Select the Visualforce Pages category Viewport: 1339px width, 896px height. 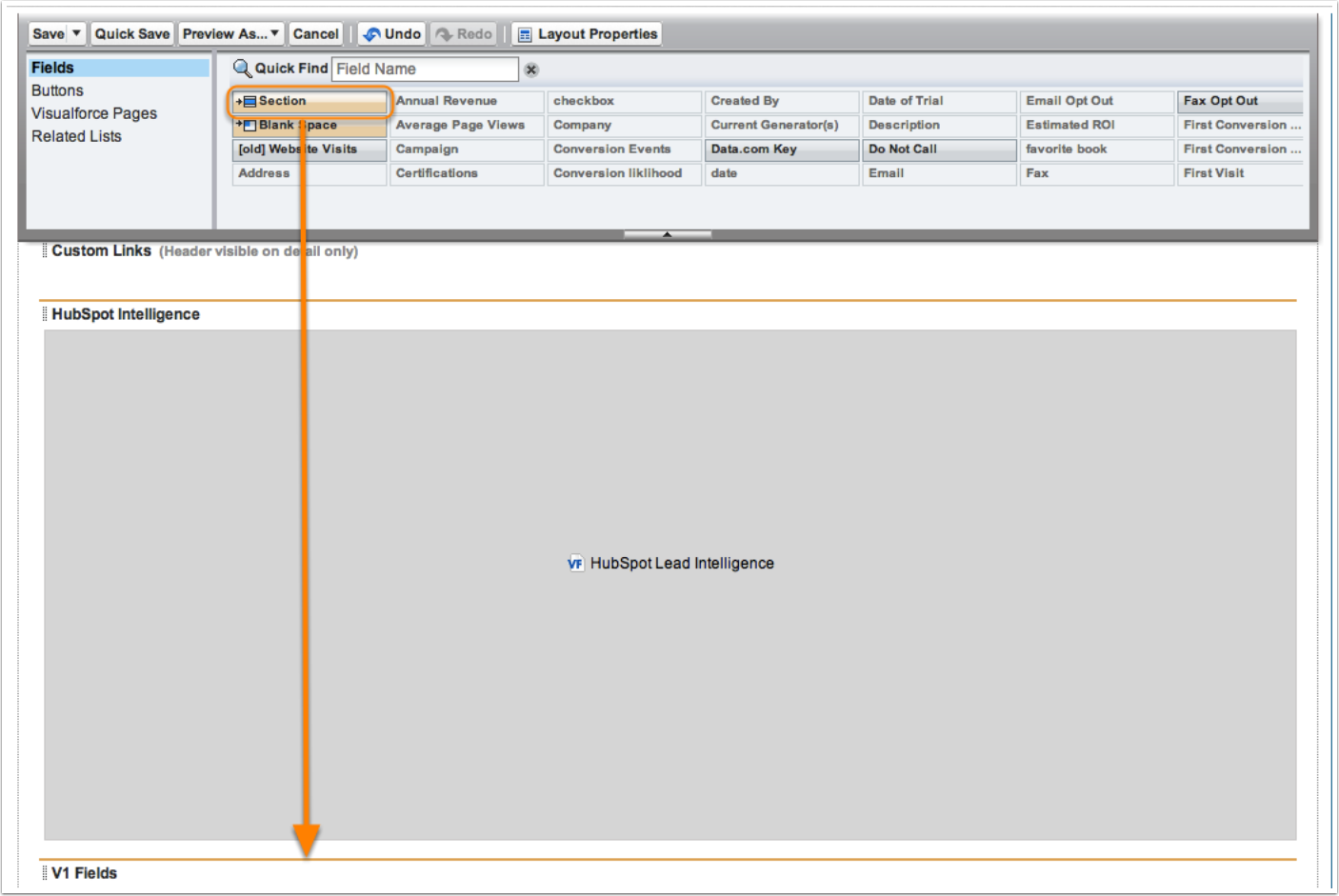click(x=94, y=113)
